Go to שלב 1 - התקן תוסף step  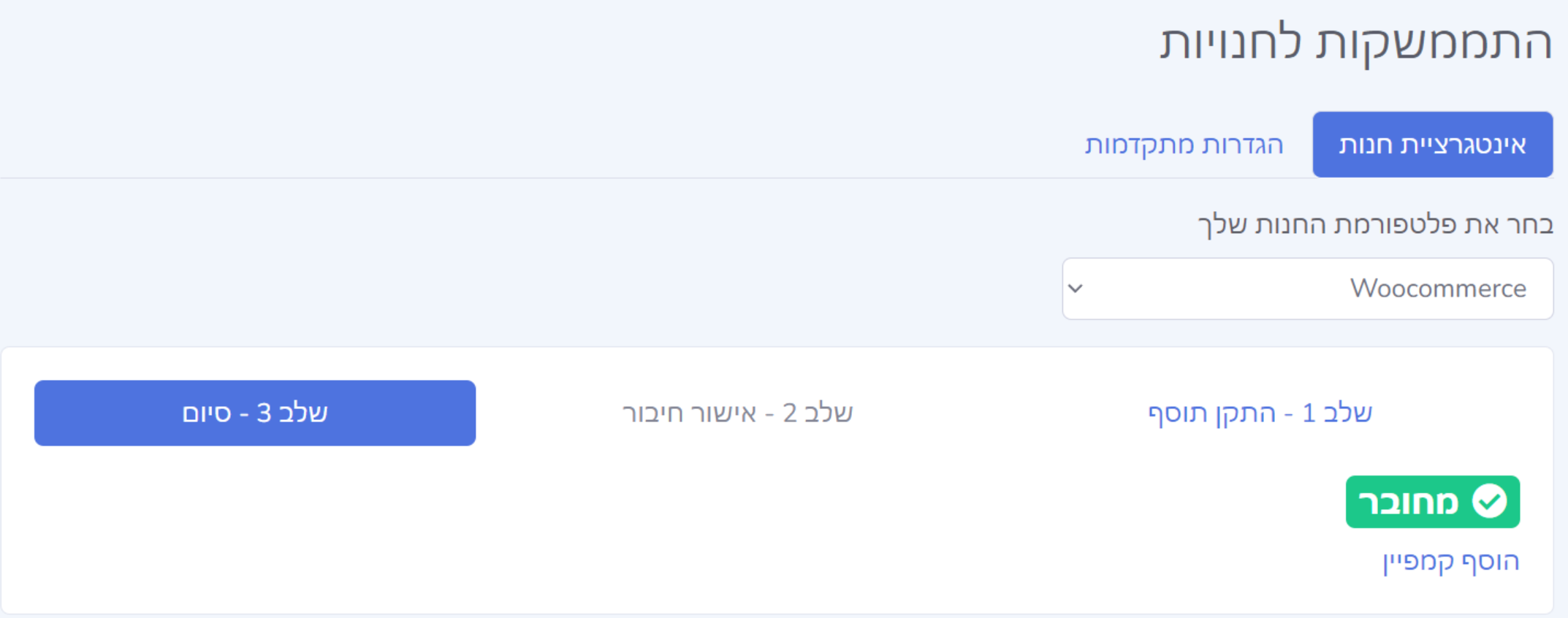1260,413
